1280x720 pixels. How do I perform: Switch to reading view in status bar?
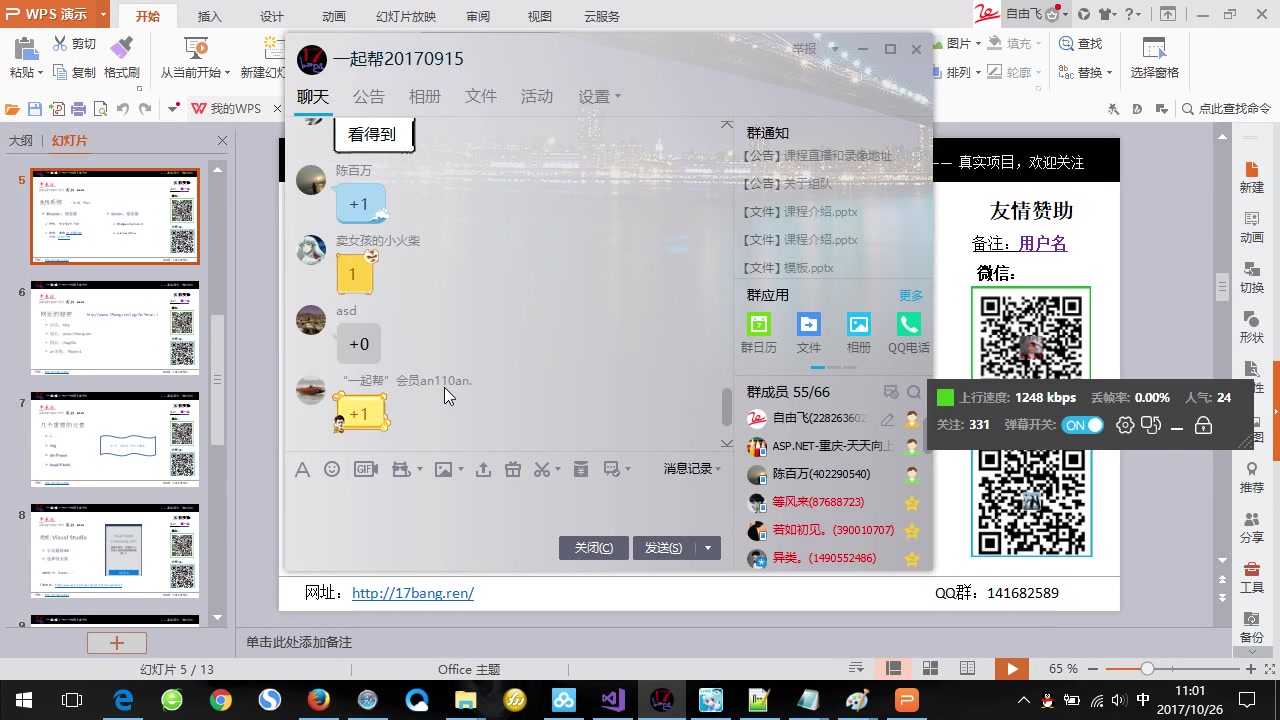[967, 668]
